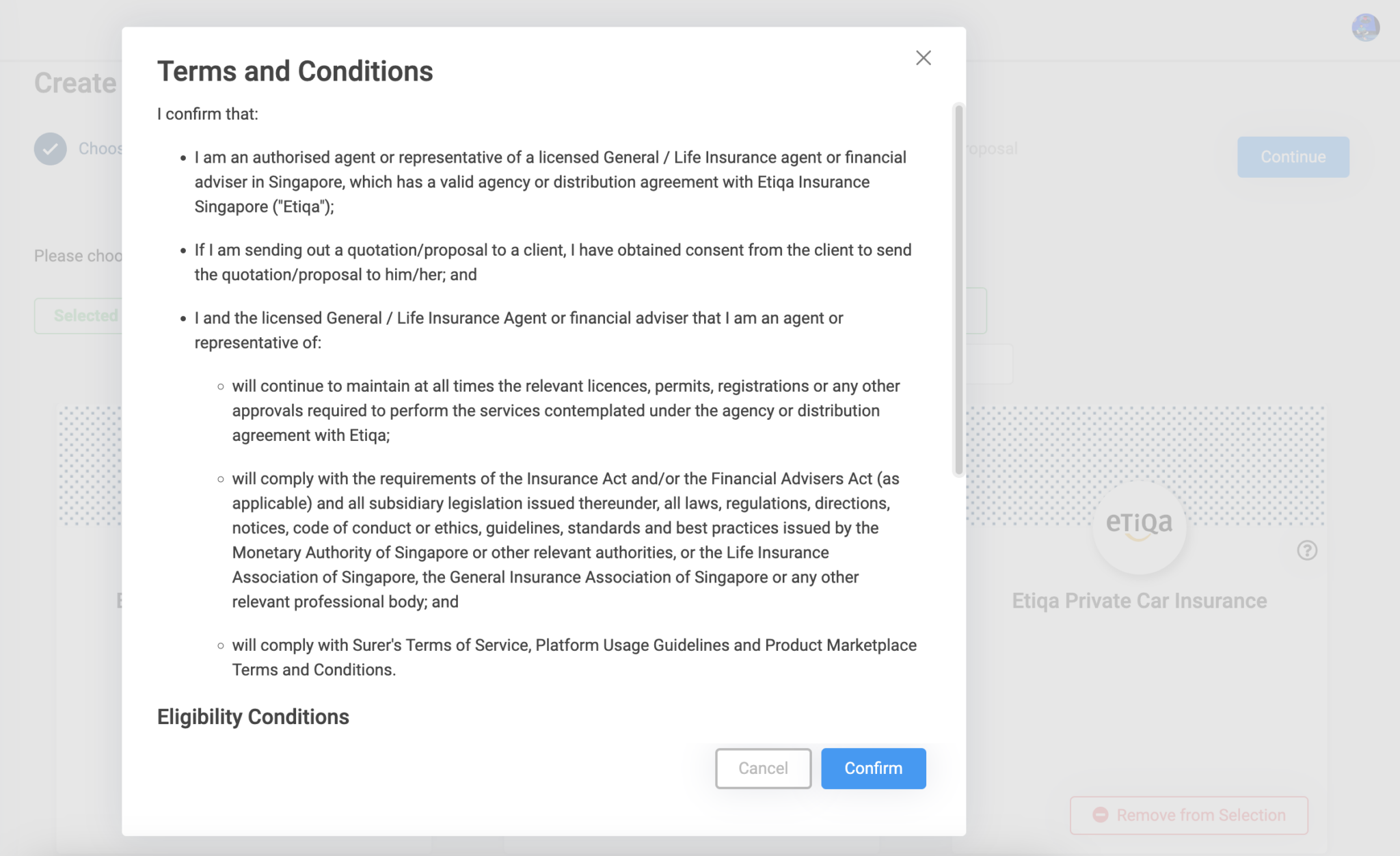Click the Terms and Conditions heading
The image size is (1400, 856).
[x=295, y=72]
